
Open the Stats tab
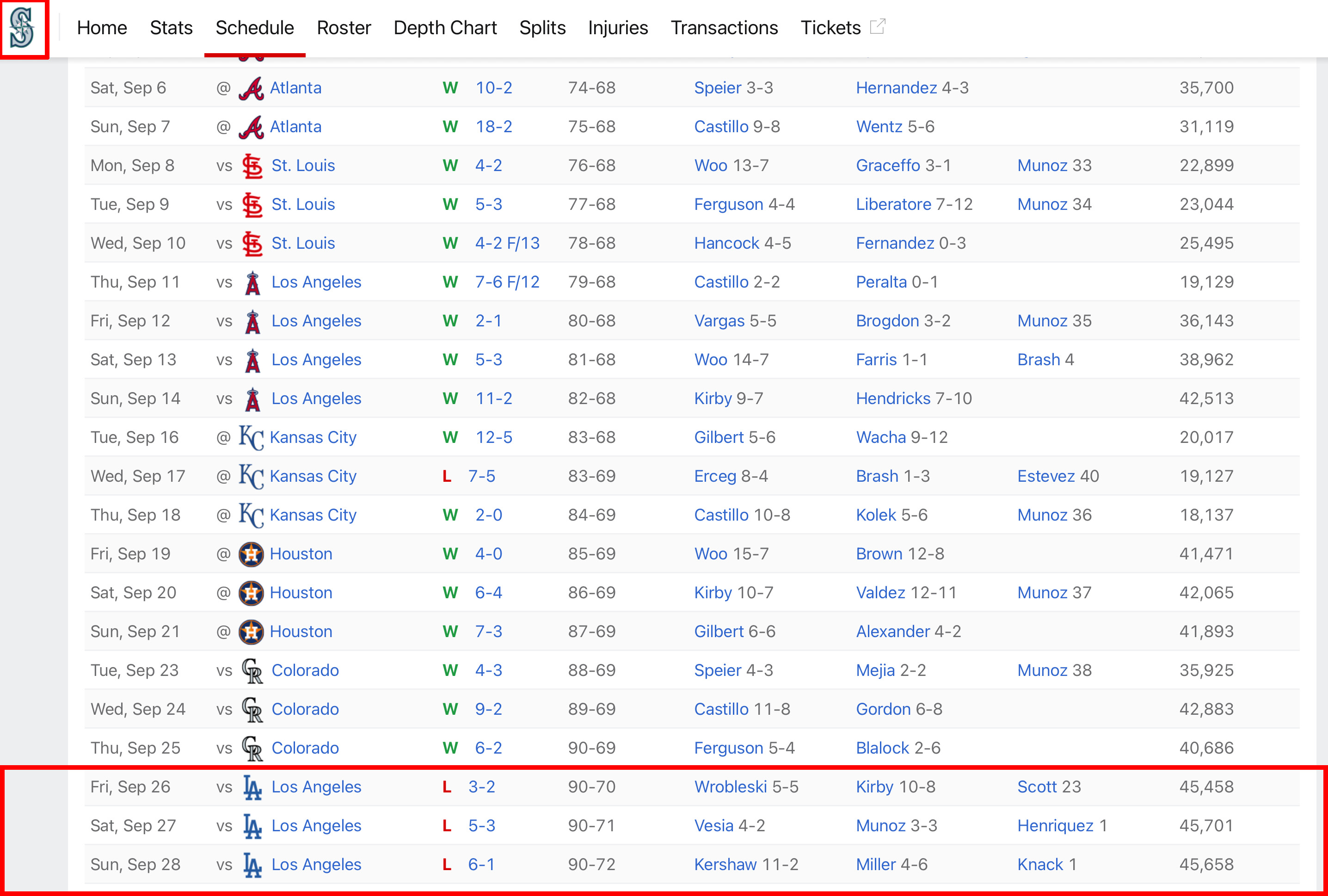[171, 27]
